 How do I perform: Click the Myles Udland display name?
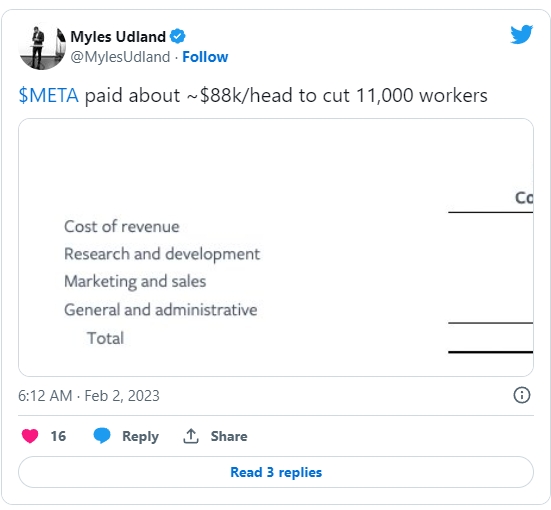[118, 37]
